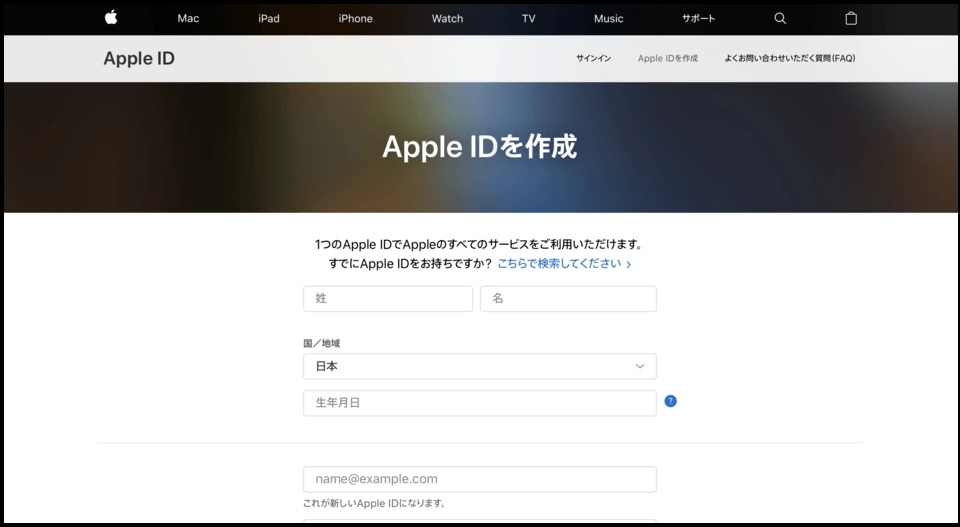Open よくお問い合わせいただく質問(FAQ) link
This screenshot has width=960, height=527.
pyautogui.click(x=790, y=58)
